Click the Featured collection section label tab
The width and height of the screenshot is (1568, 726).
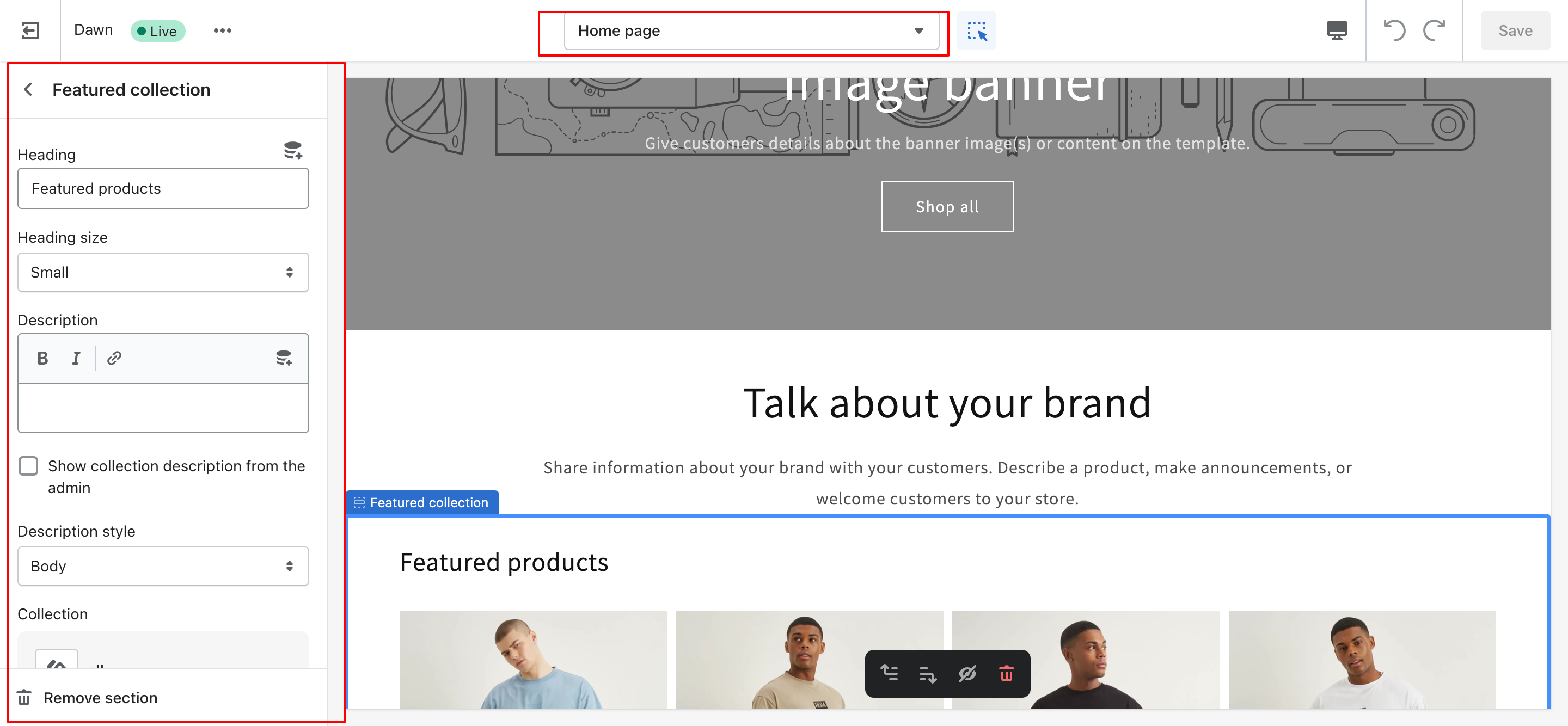coord(423,503)
